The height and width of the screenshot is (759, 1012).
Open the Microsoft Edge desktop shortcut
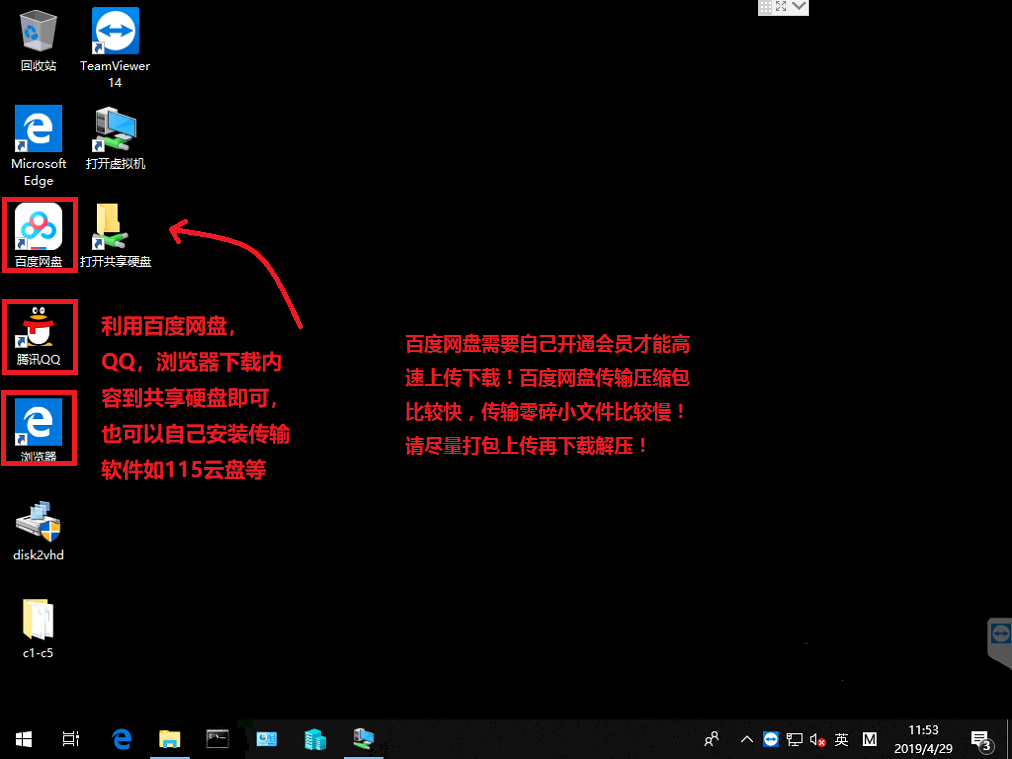39,146
